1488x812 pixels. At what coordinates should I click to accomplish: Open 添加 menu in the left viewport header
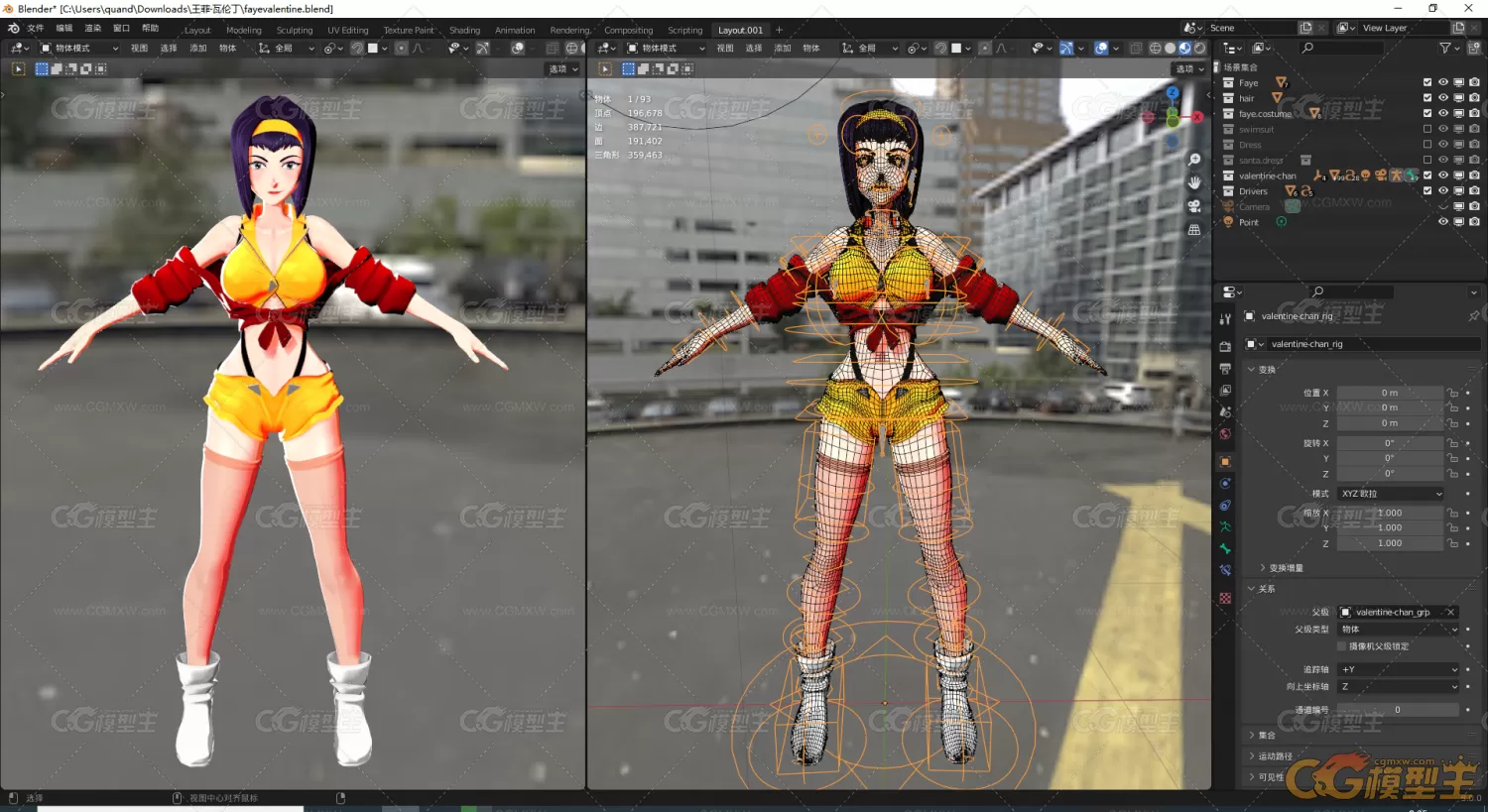(x=198, y=48)
